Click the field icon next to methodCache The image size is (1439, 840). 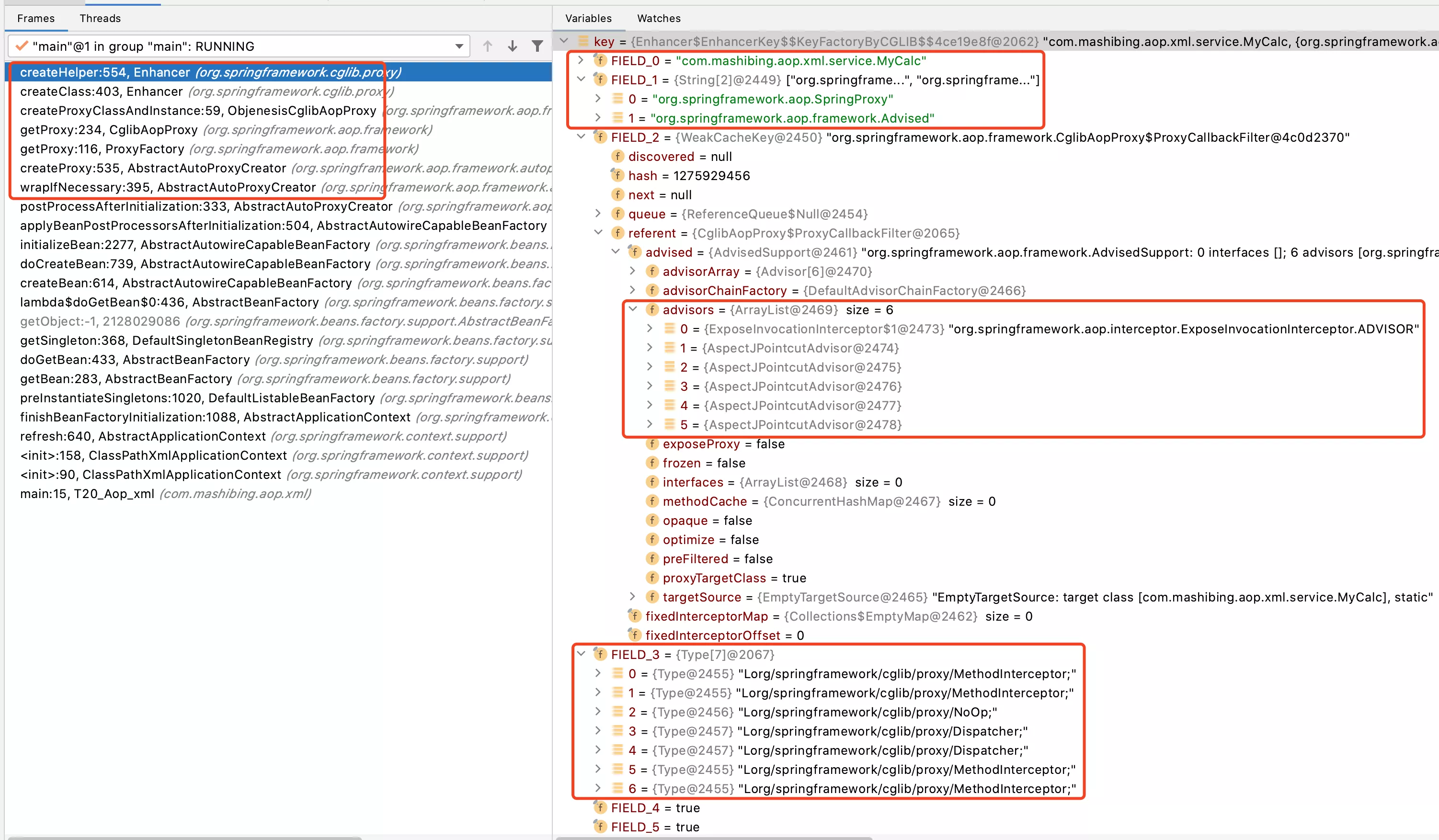tap(651, 501)
